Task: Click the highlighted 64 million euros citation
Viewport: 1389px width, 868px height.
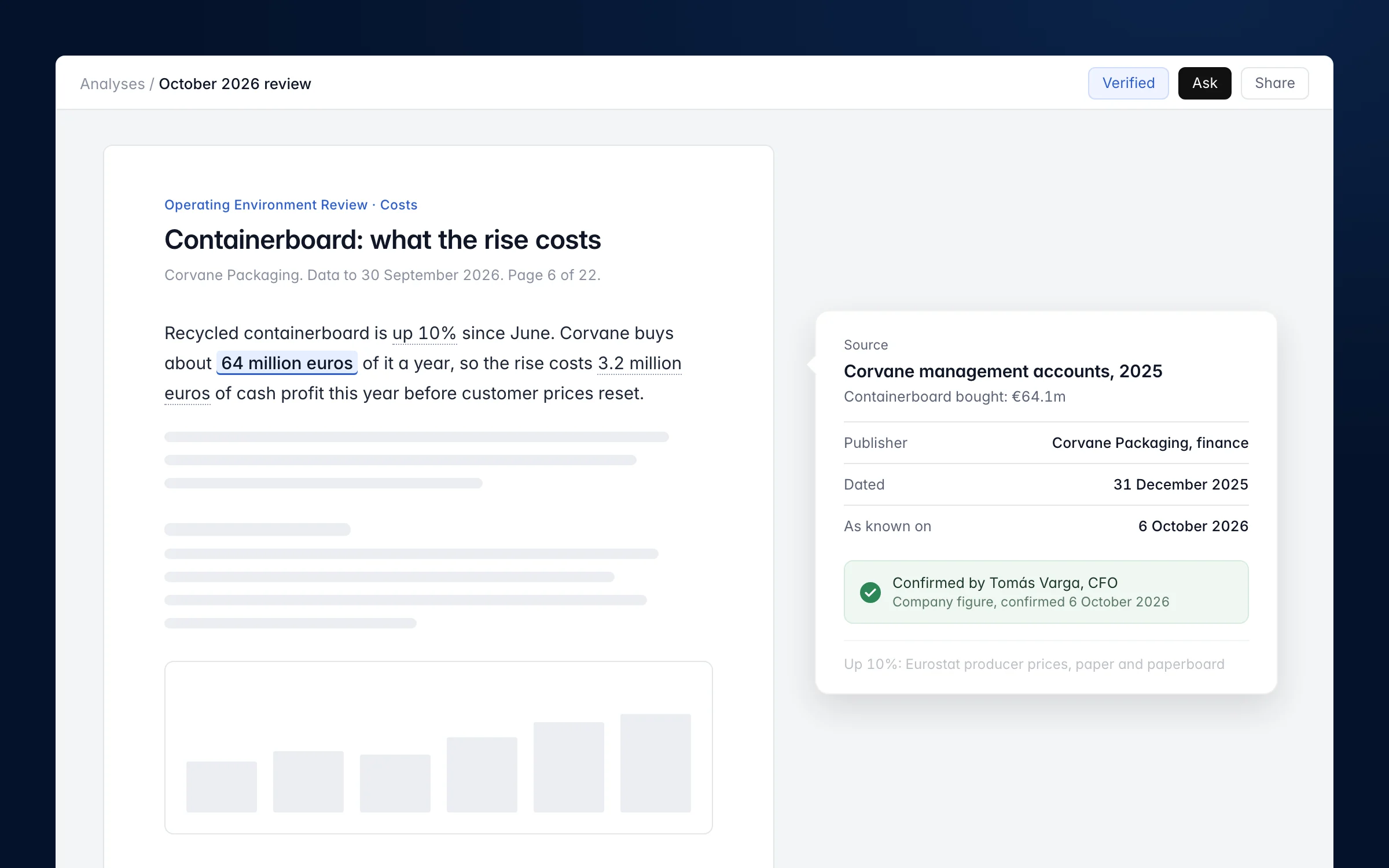Action: pyautogui.click(x=287, y=363)
